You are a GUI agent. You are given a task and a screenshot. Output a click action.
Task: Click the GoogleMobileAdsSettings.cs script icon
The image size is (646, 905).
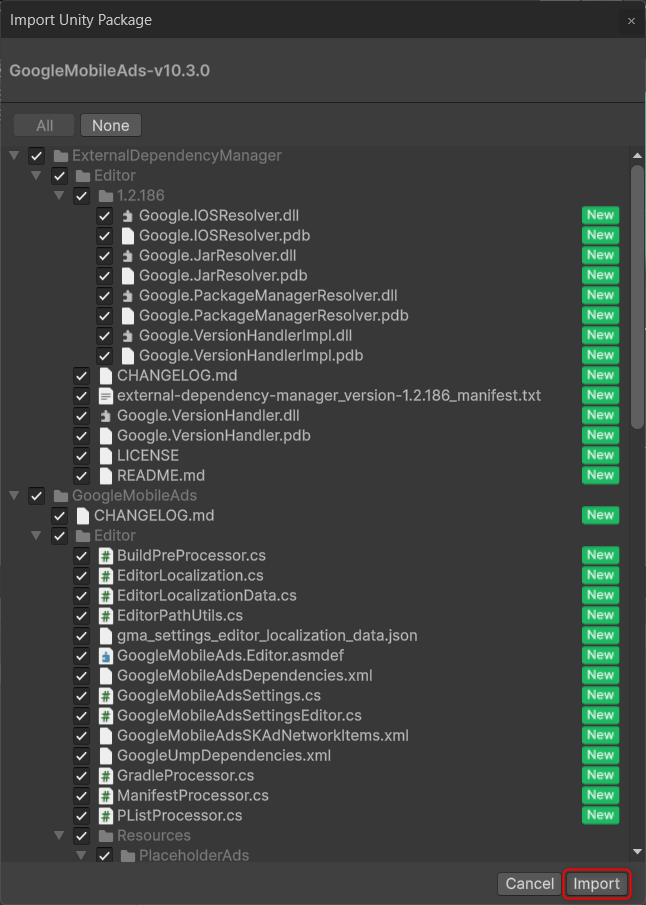[106, 696]
